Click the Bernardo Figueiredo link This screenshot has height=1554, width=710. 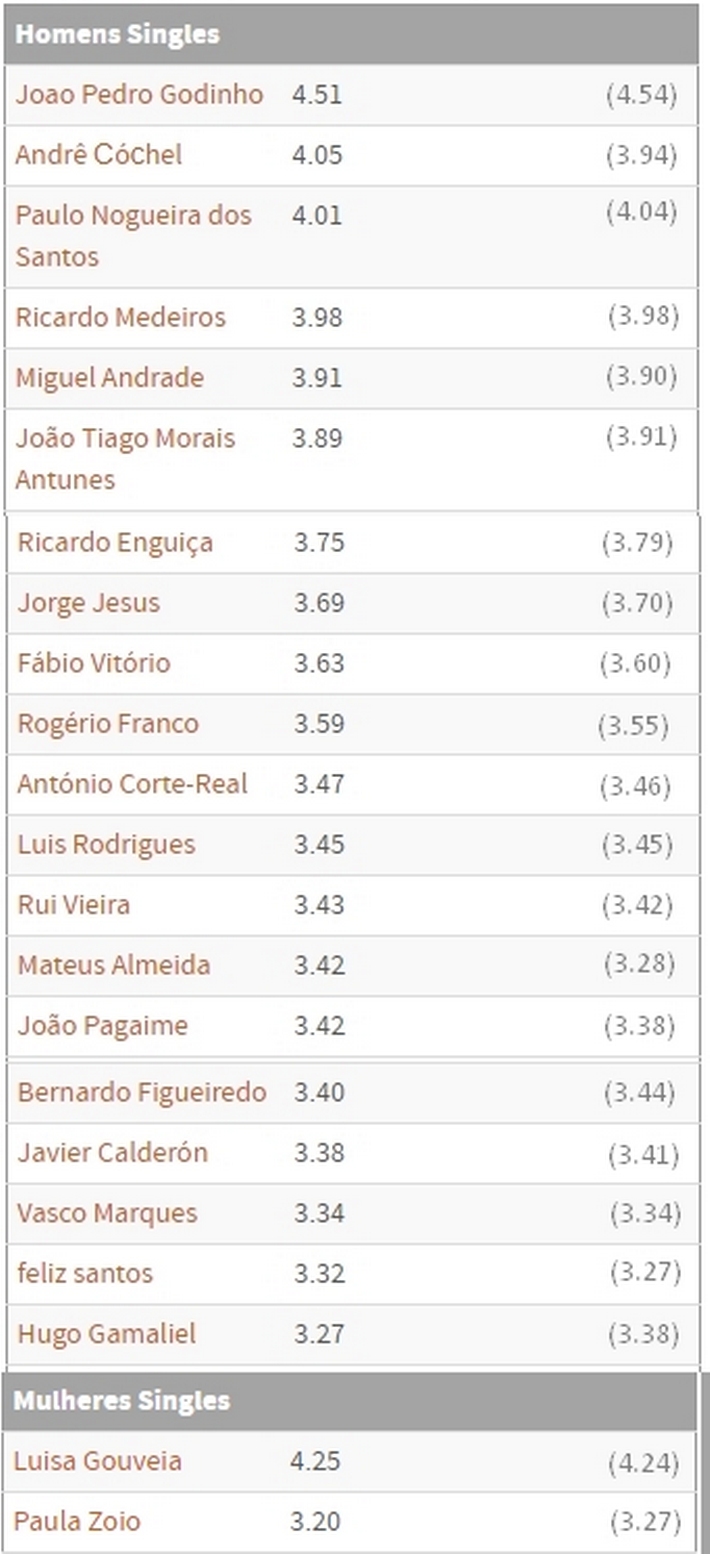[x=142, y=1092]
